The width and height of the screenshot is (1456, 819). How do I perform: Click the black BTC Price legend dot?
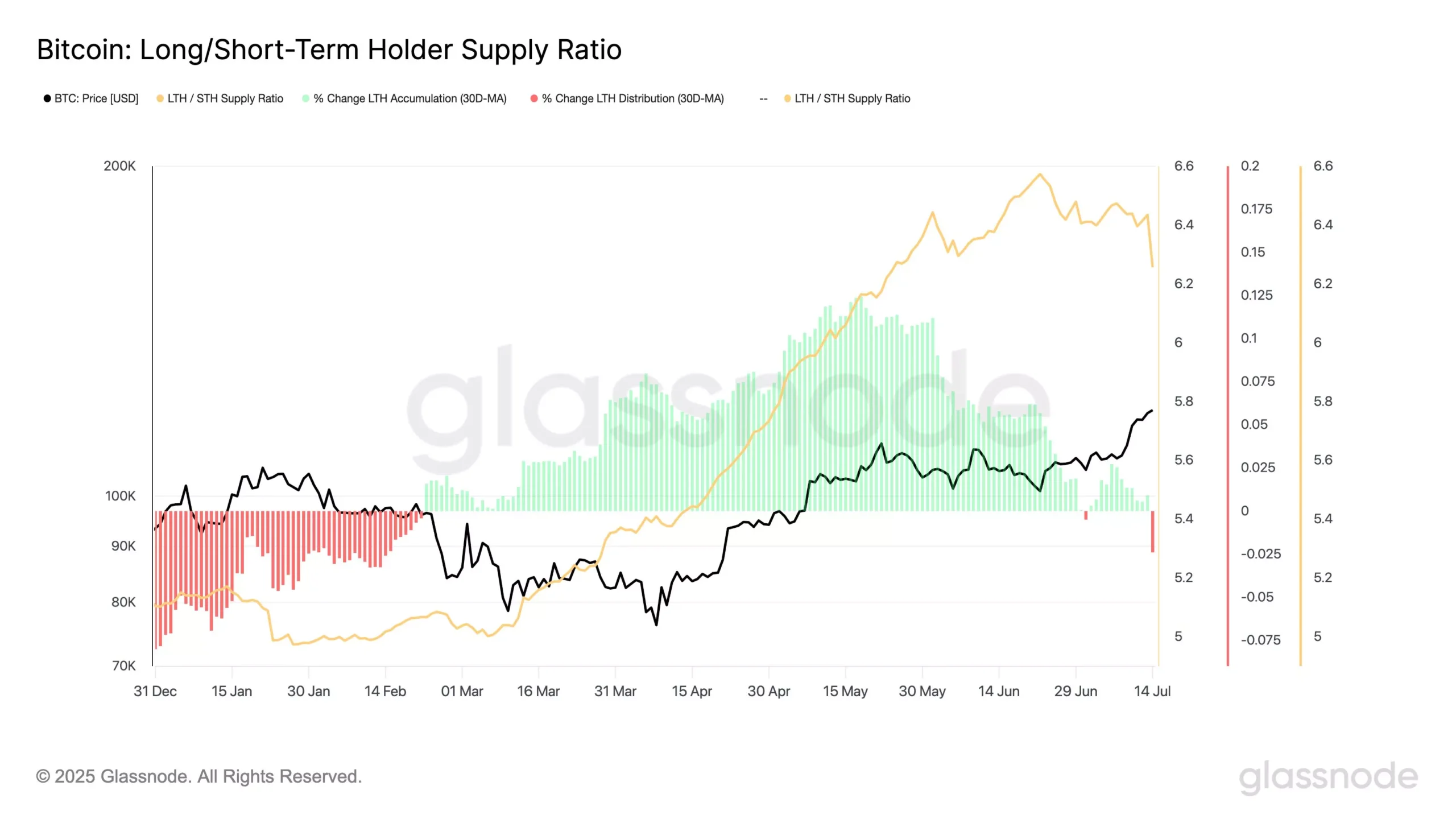[x=47, y=98]
